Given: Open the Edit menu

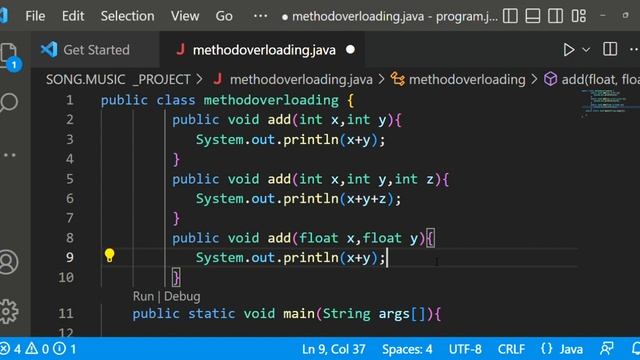Looking at the screenshot, I should click(73, 16).
